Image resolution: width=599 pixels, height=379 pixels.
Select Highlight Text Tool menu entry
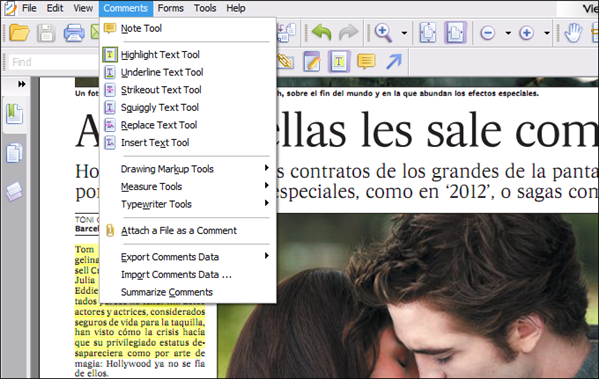click(x=187, y=55)
